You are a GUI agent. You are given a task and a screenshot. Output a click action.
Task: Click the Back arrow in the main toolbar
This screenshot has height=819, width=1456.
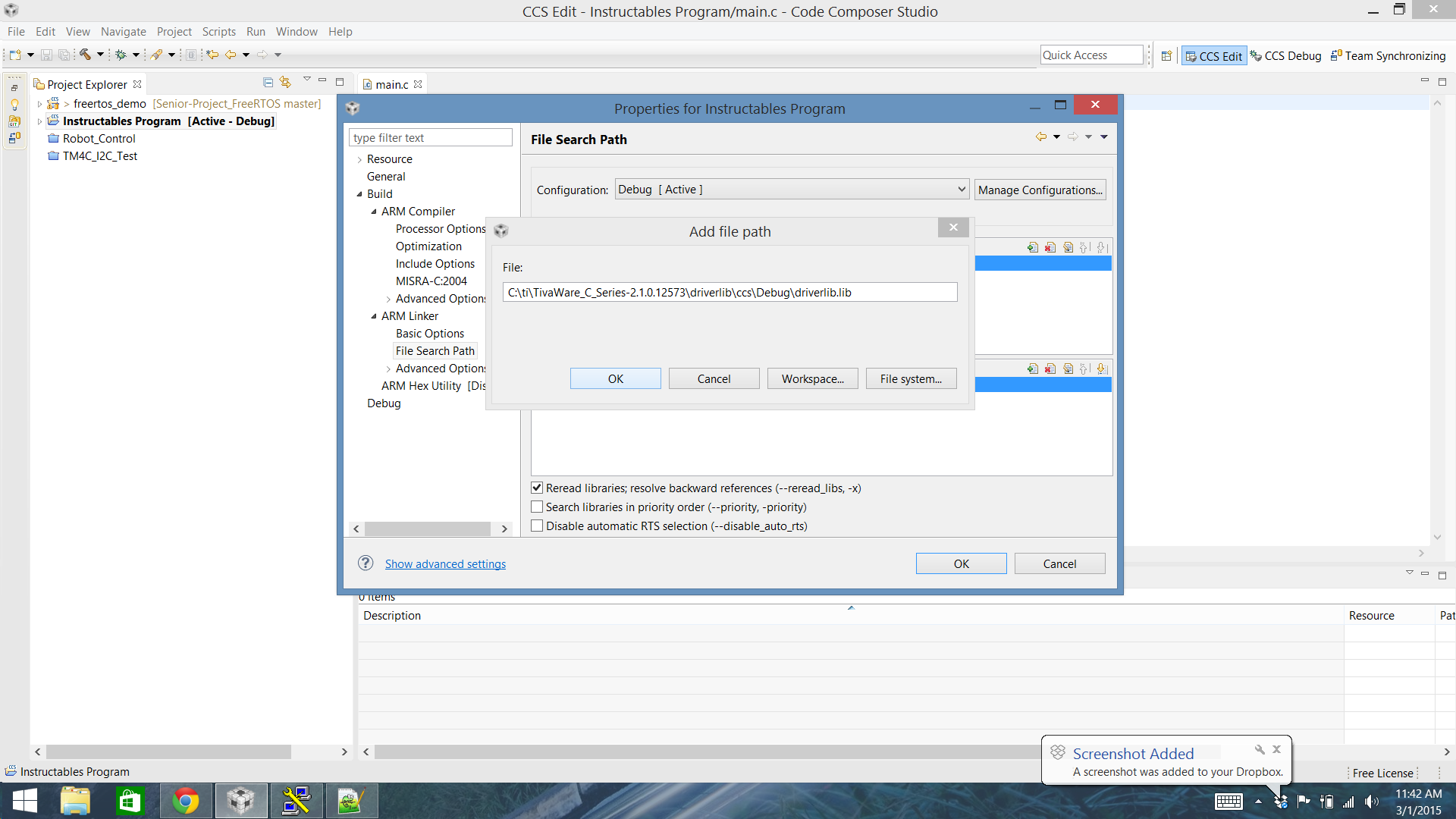pos(231,55)
